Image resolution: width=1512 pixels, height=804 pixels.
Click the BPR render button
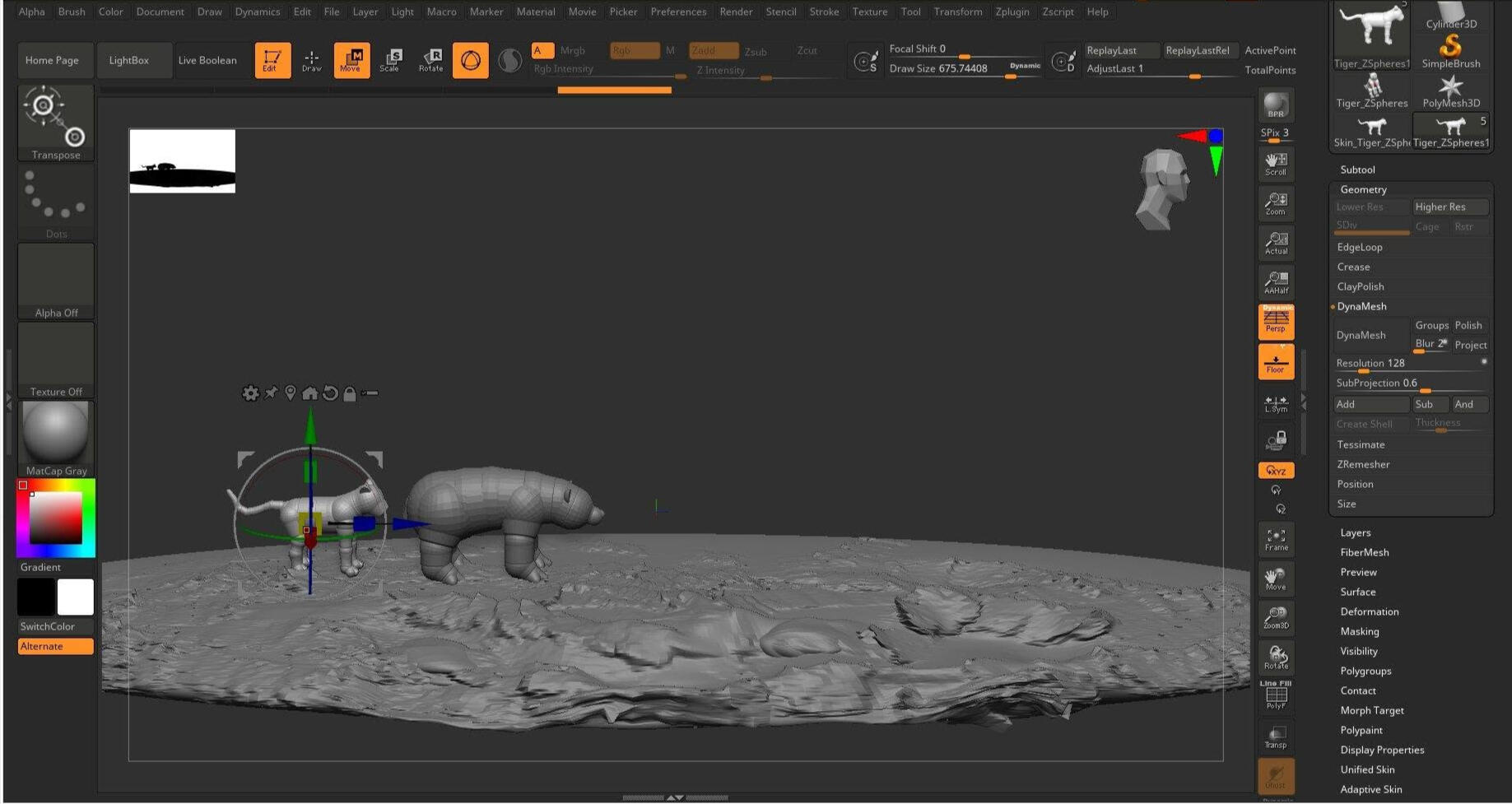tap(1276, 105)
